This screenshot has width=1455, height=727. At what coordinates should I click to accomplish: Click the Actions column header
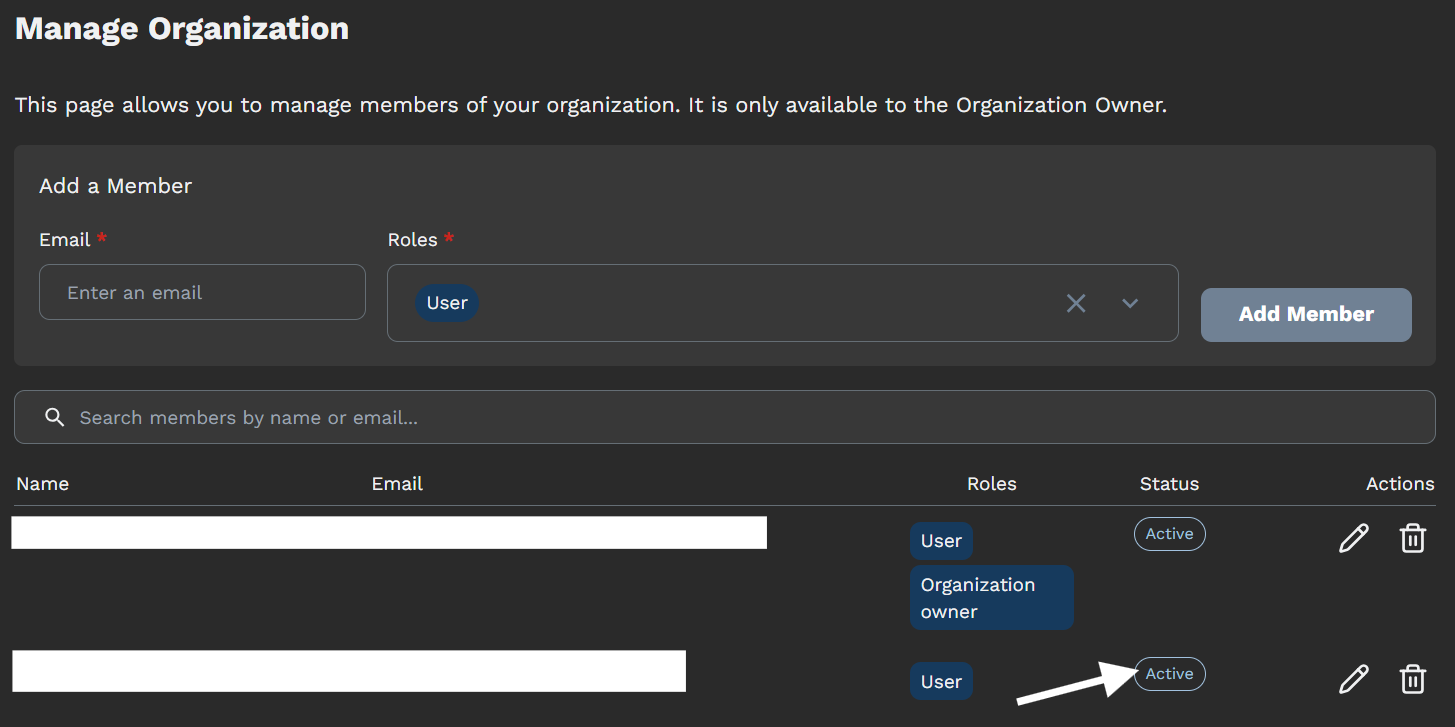click(1400, 484)
